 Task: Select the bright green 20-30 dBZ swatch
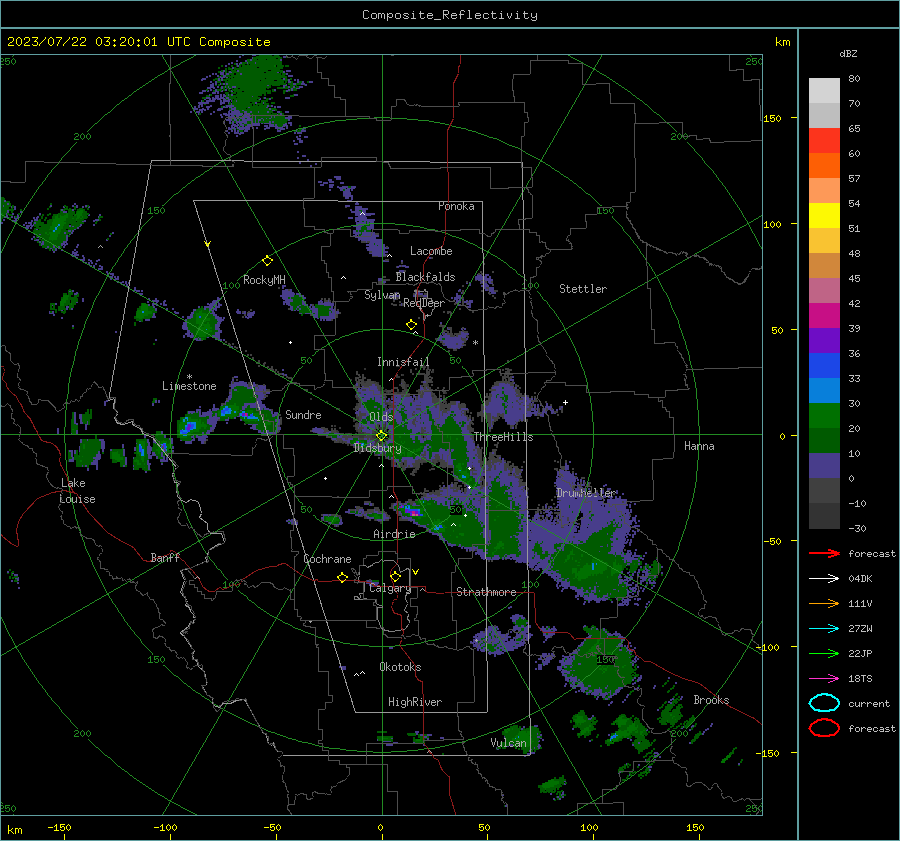(x=824, y=416)
